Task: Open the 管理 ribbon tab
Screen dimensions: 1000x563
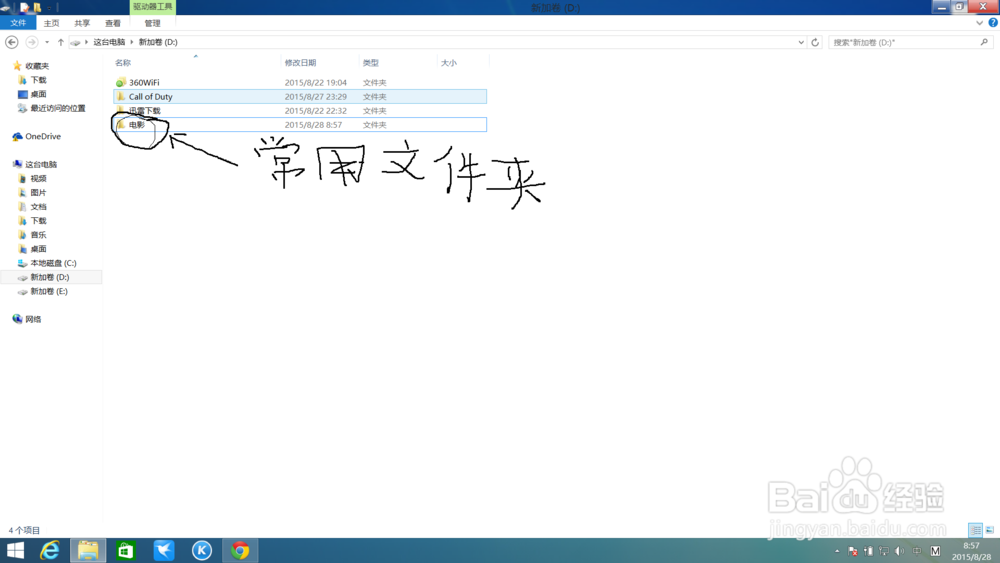Action: pyautogui.click(x=152, y=23)
